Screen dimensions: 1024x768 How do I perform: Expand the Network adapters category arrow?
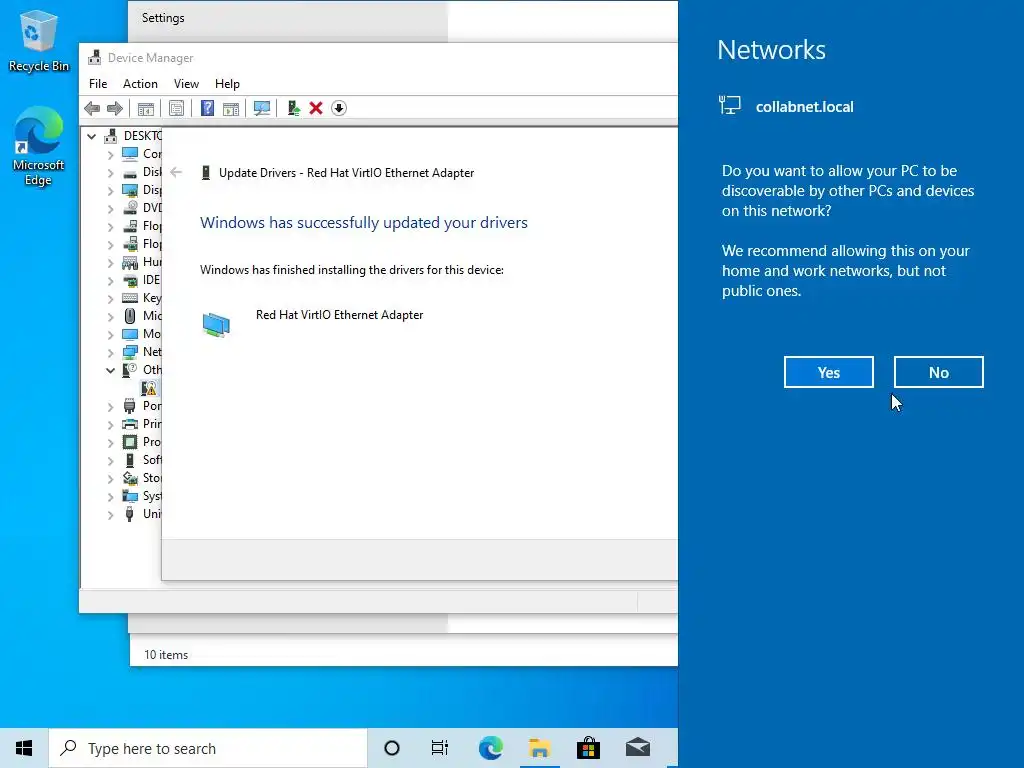[x=110, y=352]
